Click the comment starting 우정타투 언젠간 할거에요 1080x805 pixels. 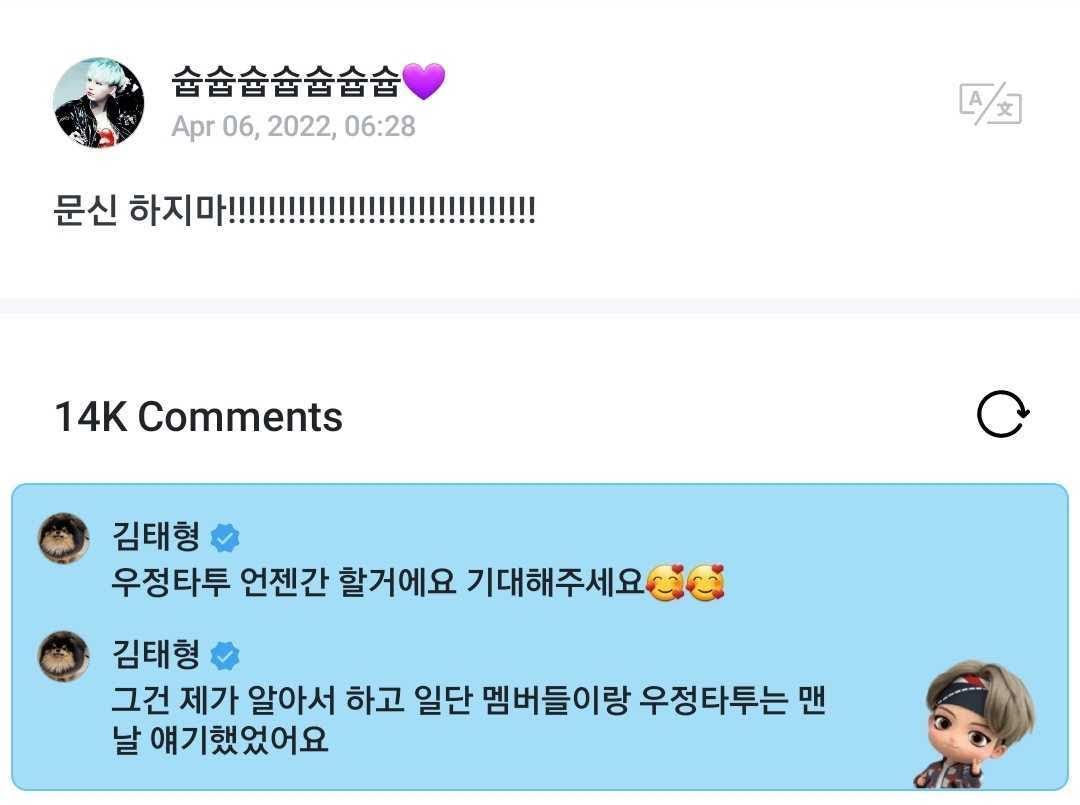418,583
